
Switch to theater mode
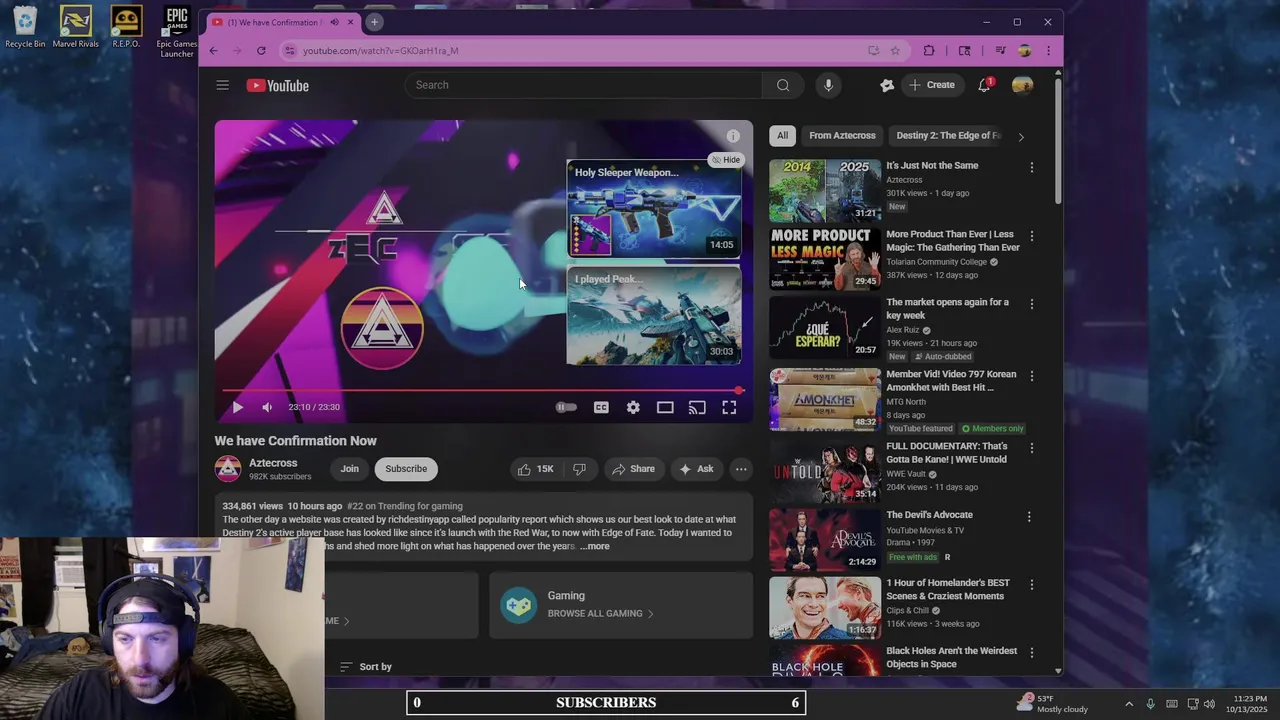pos(665,407)
